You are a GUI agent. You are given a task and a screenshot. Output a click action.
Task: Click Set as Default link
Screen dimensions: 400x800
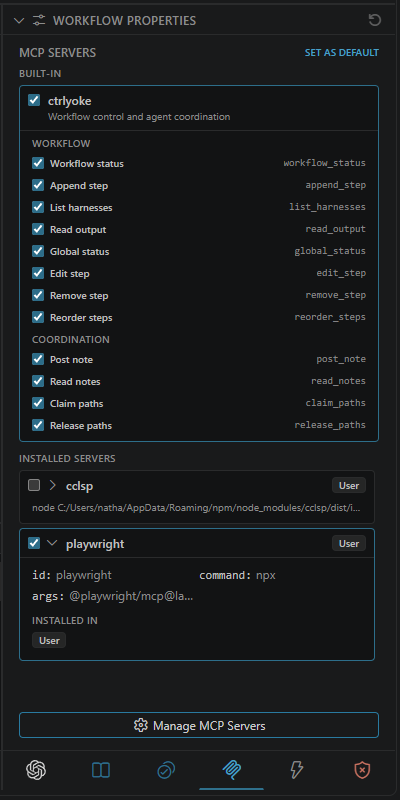tap(342, 53)
